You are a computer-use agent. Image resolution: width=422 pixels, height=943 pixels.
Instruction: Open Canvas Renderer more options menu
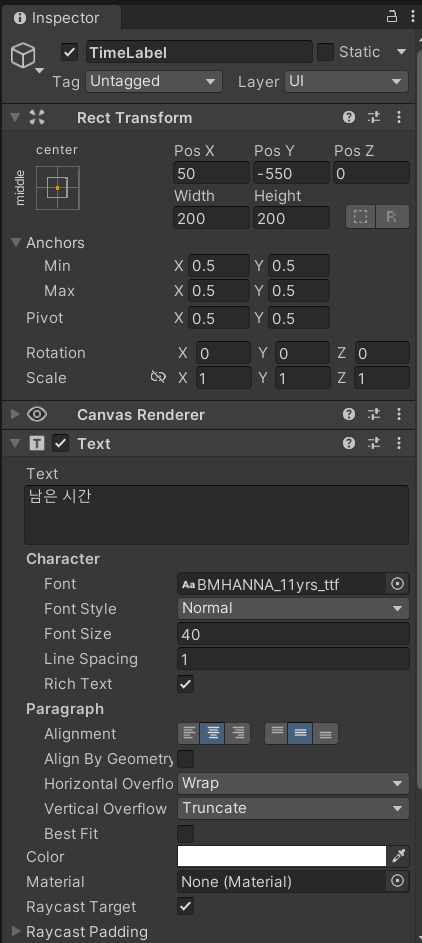point(399,414)
